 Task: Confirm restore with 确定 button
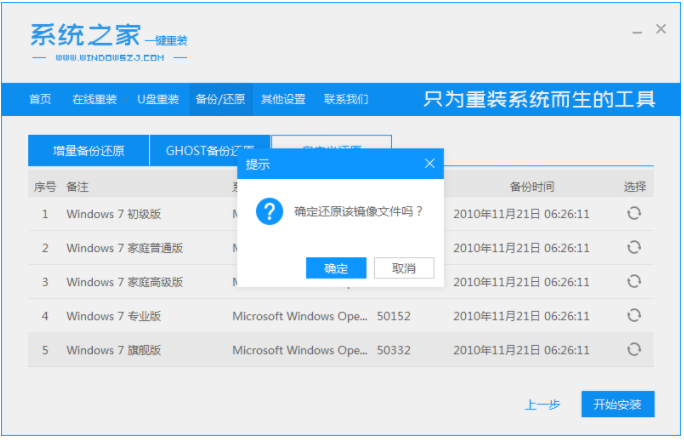click(x=336, y=268)
